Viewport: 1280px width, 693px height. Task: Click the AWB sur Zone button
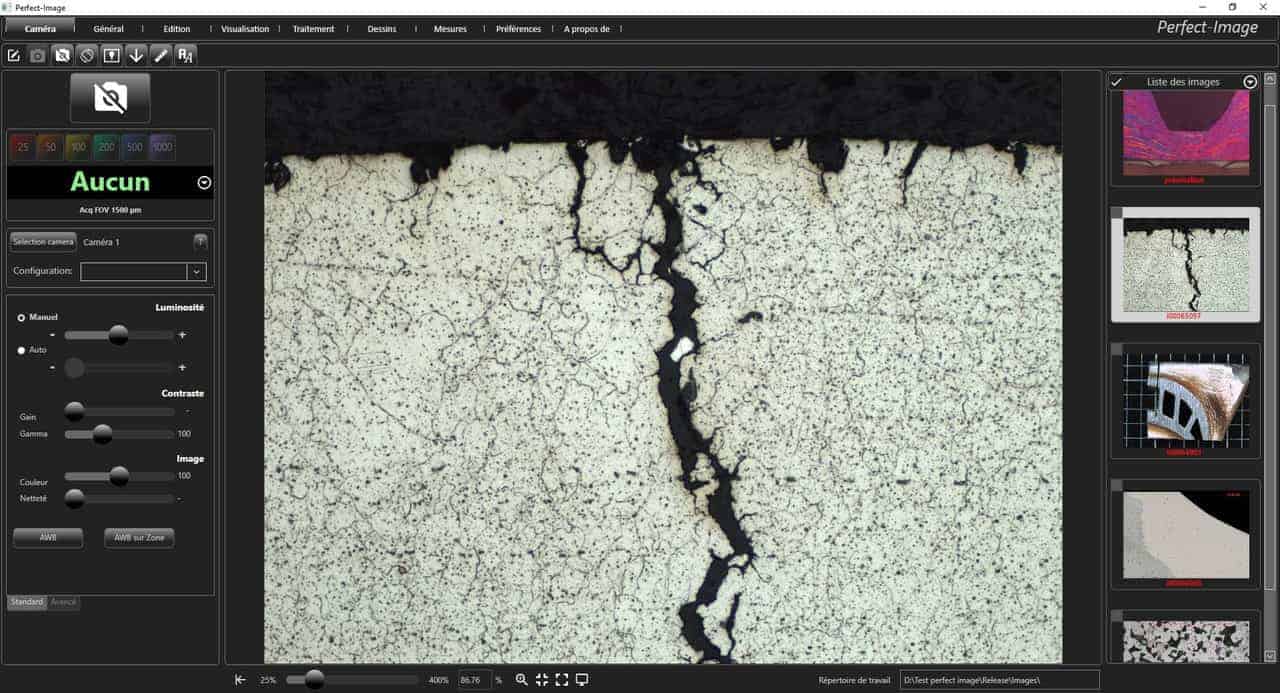click(139, 538)
